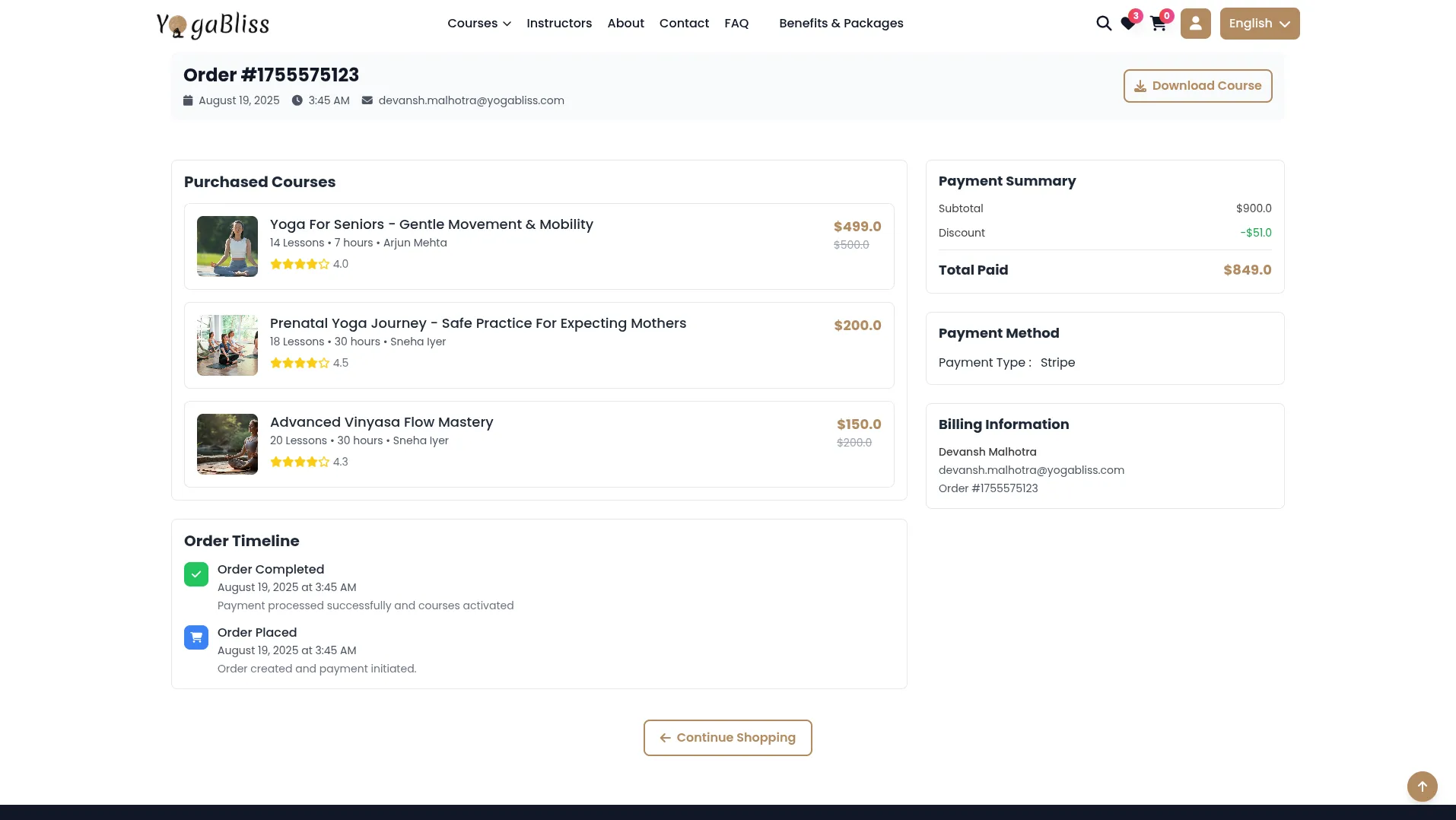Open the Yoga For Seniors course title
The width and height of the screenshot is (1456, 820).
431,224
